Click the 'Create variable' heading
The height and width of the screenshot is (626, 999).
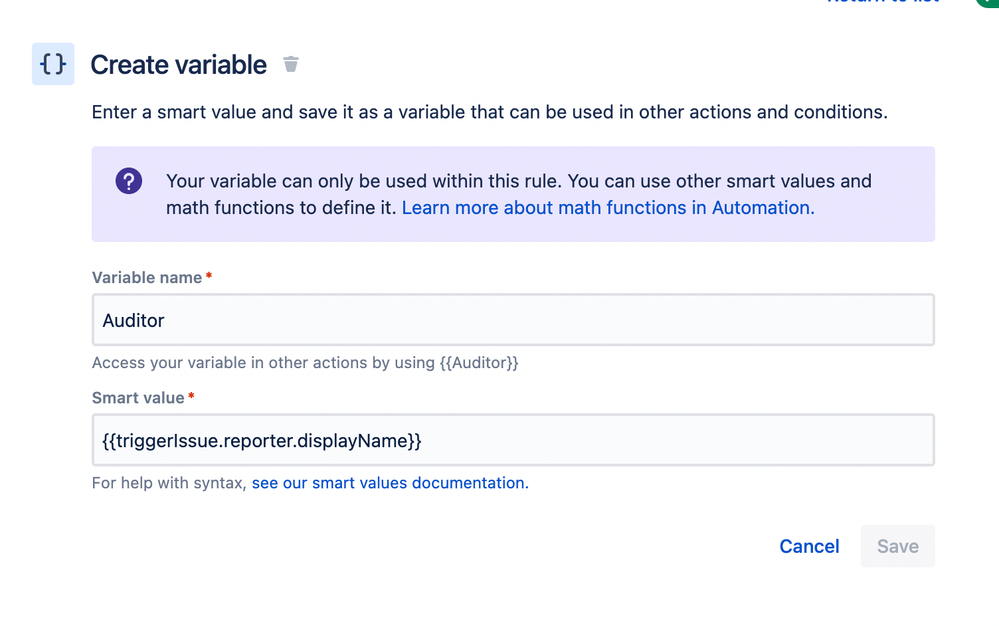tap(178, 64)
